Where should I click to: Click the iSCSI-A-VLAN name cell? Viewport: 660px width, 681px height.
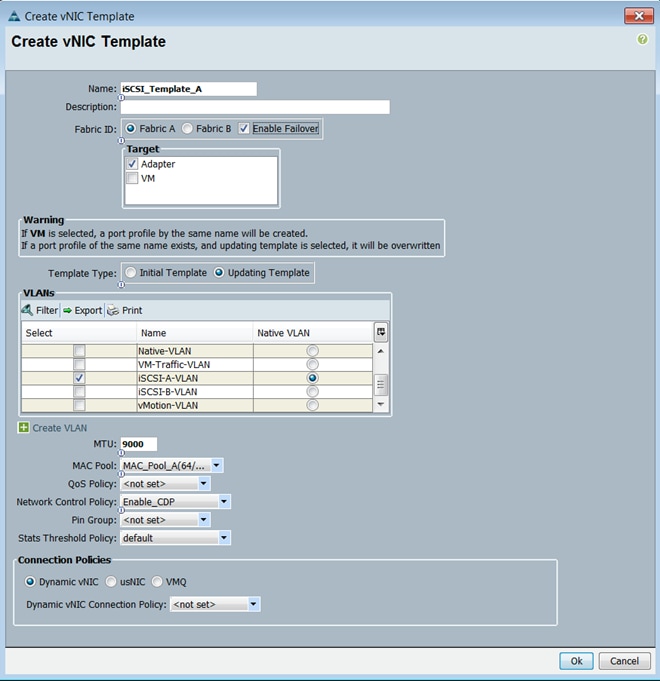click(x=195, y=378)
